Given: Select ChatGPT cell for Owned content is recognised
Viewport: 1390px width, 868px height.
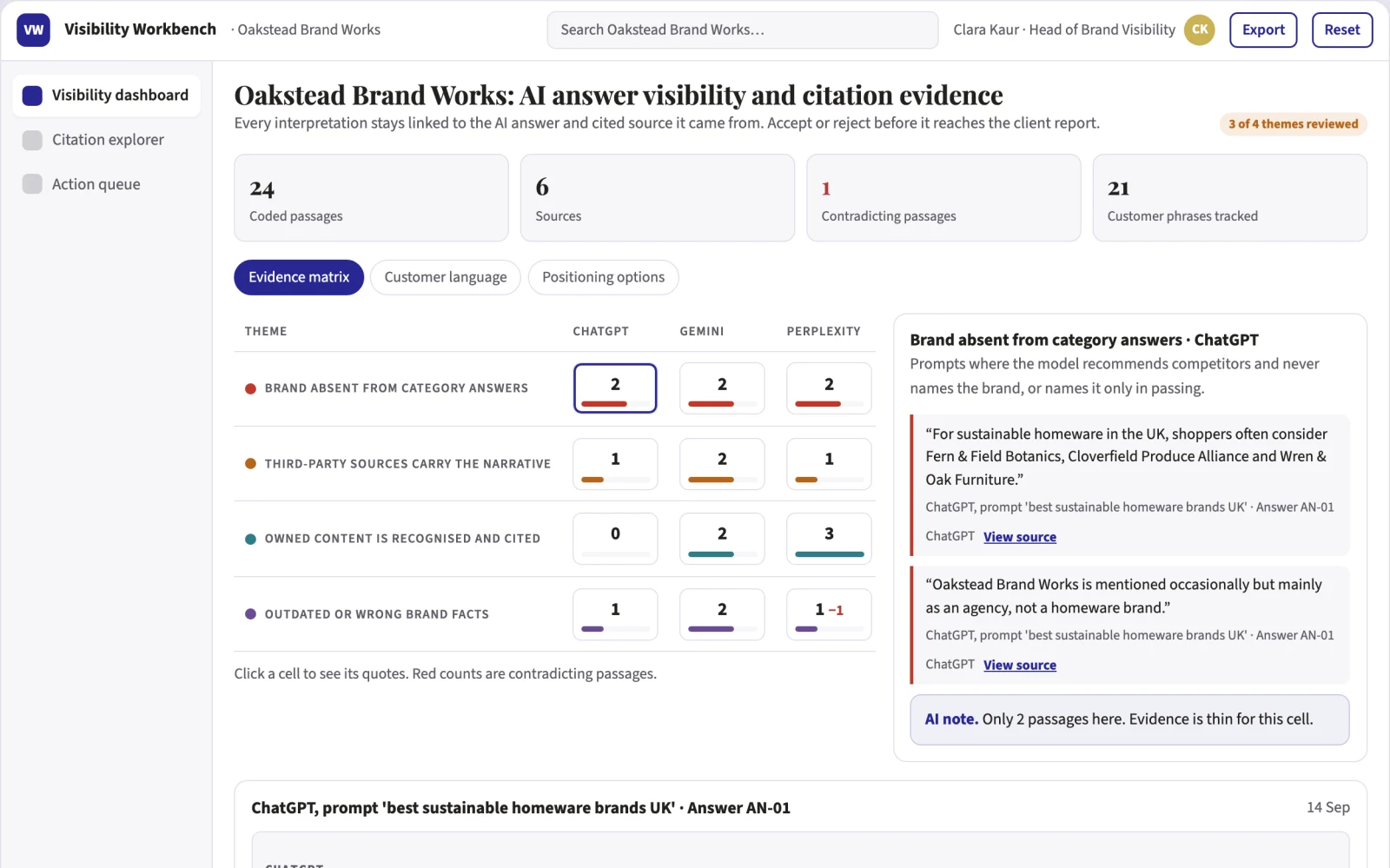Looking at the screenshot, I should (615, 539).
